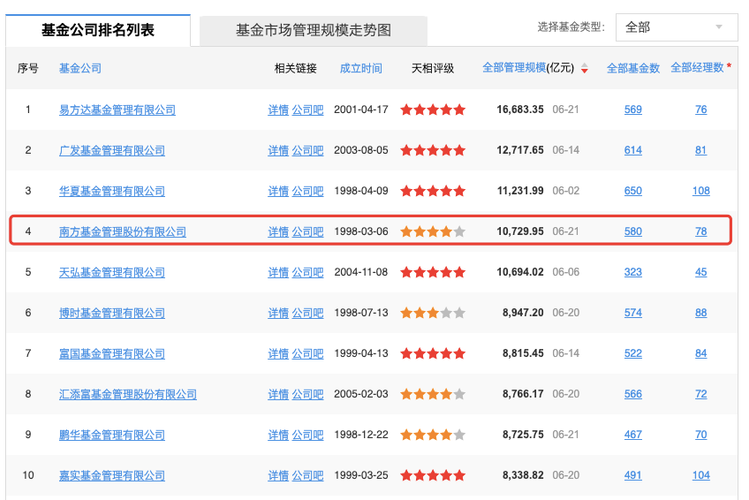Open manager count 45 for 天弘基金

tap(701, 272)
